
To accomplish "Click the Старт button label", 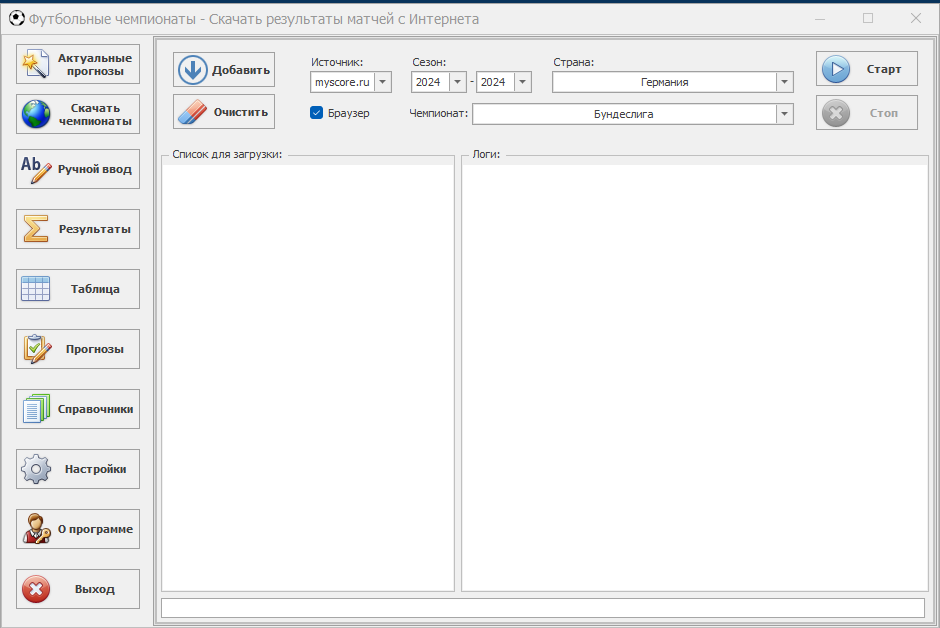I will click(x=884, y=69).
